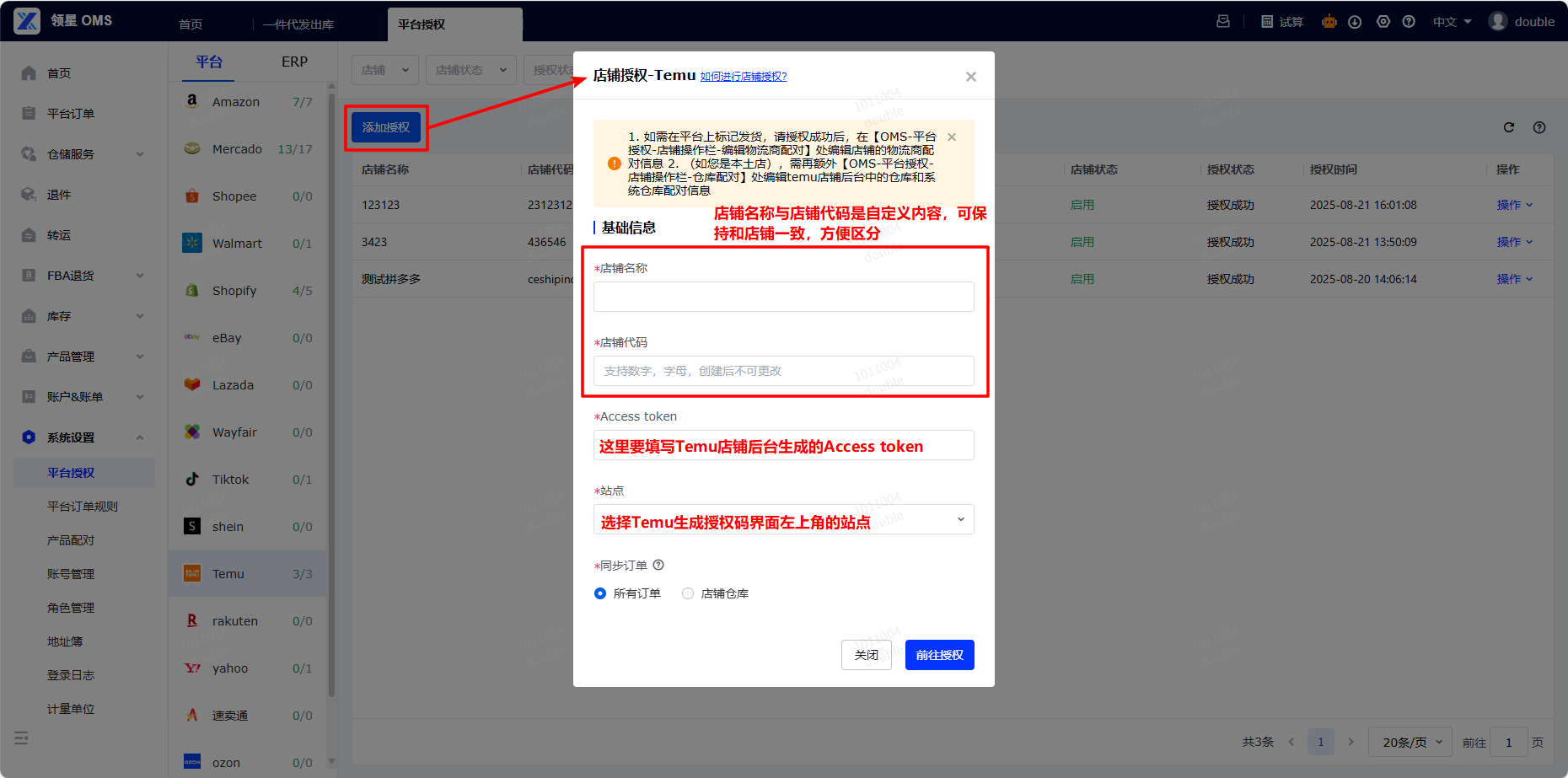Image resolution: width=1568 pixels, height=778 pixels.
Task: Click the 关闭 button in dialog
Action: pyautogui.click(x=867, y=655)
